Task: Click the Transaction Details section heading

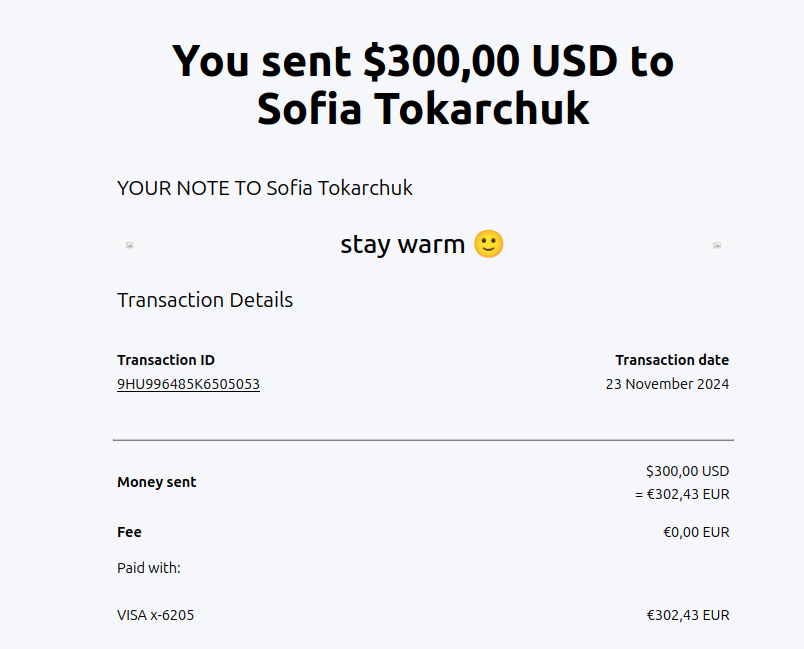Action: tap(205, 300)
